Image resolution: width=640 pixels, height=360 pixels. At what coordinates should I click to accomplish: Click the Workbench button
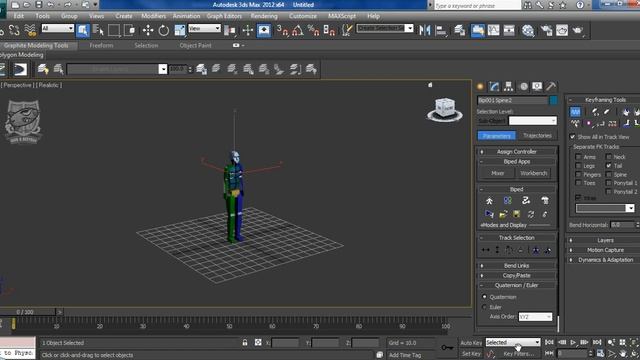tap(533, 173)
